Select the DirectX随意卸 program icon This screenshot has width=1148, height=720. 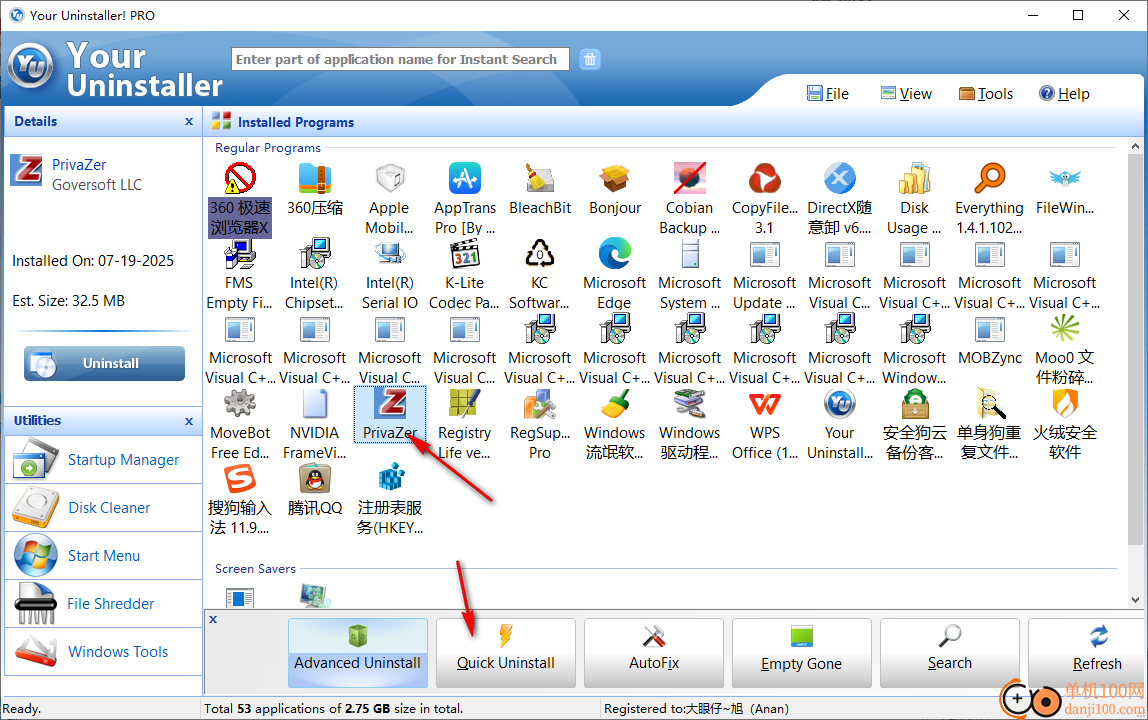840,178
